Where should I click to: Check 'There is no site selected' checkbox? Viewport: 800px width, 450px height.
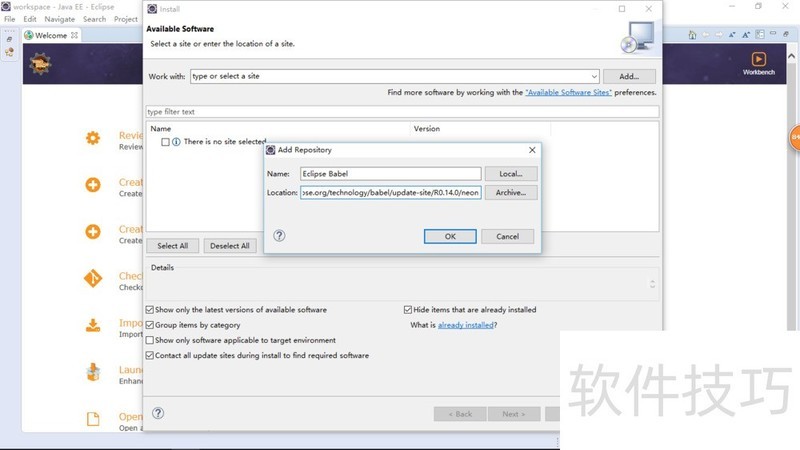tap(165, 142)
